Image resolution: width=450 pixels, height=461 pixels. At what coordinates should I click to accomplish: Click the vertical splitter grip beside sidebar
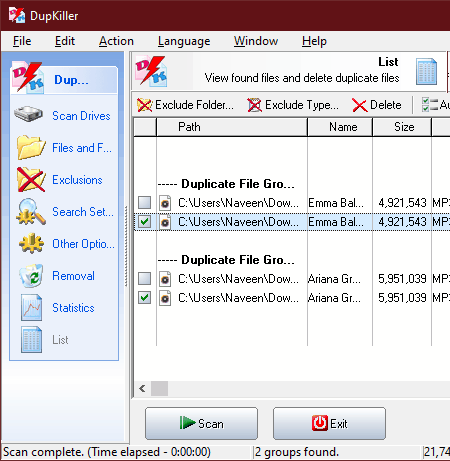[x=126, y=246]
